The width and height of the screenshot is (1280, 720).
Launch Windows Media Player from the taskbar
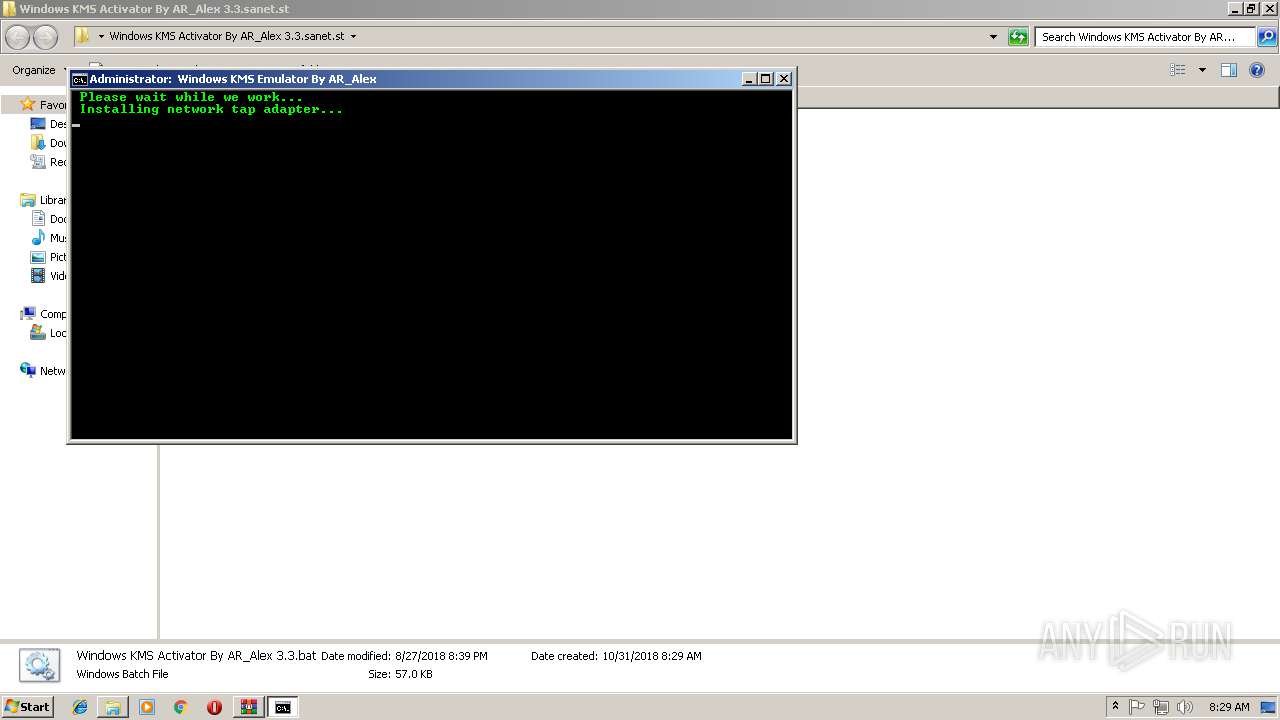click(x=147, y=707)
